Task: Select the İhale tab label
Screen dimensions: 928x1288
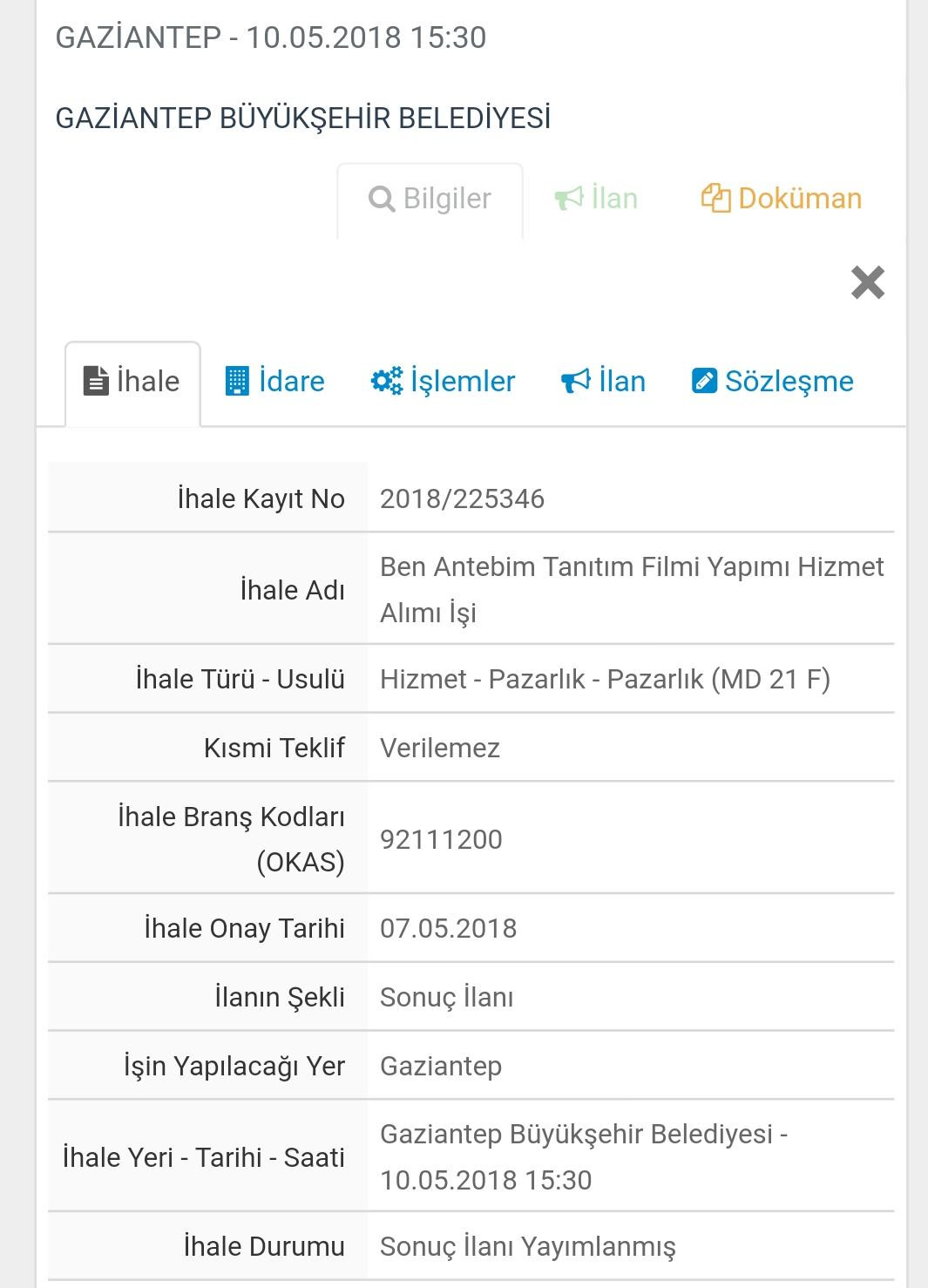Action: pos(148,381)
